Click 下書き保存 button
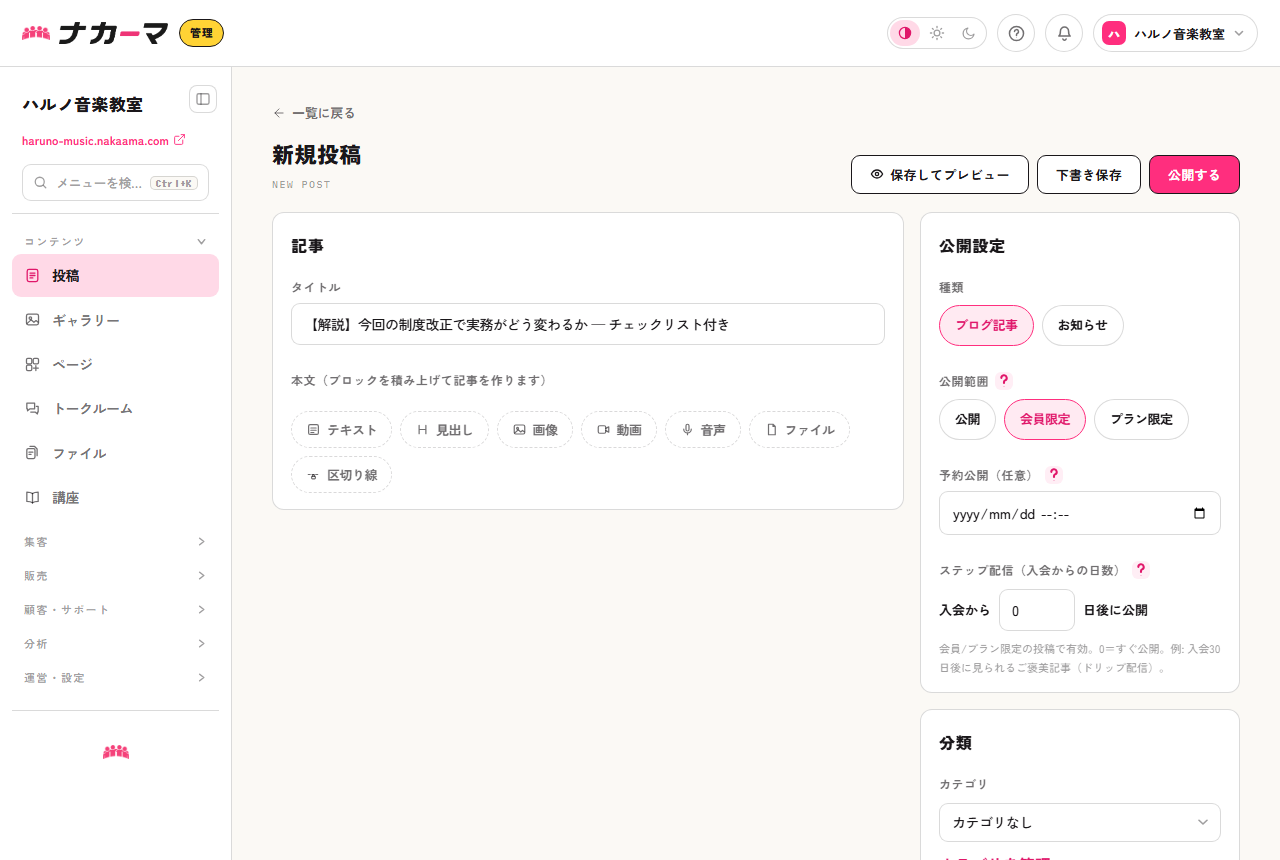 coord(1089,174)
